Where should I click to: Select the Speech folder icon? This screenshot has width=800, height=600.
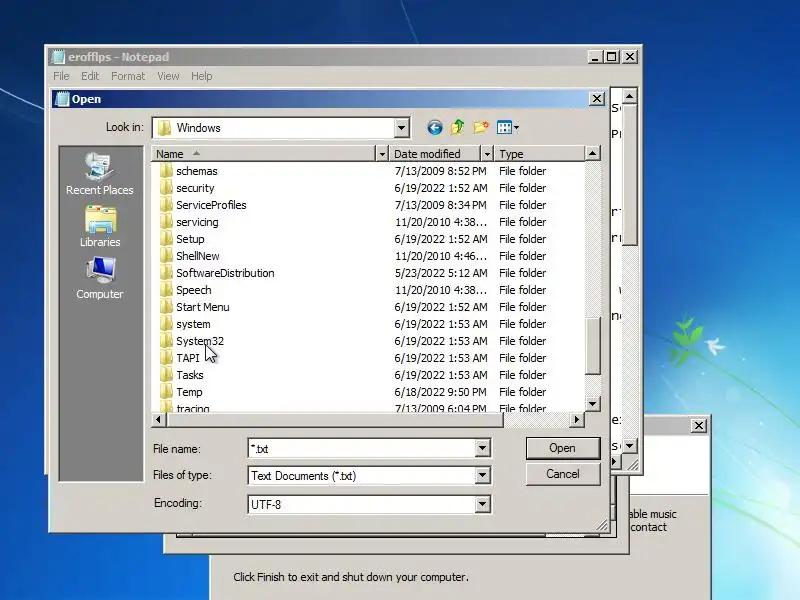tap(166, 290)
